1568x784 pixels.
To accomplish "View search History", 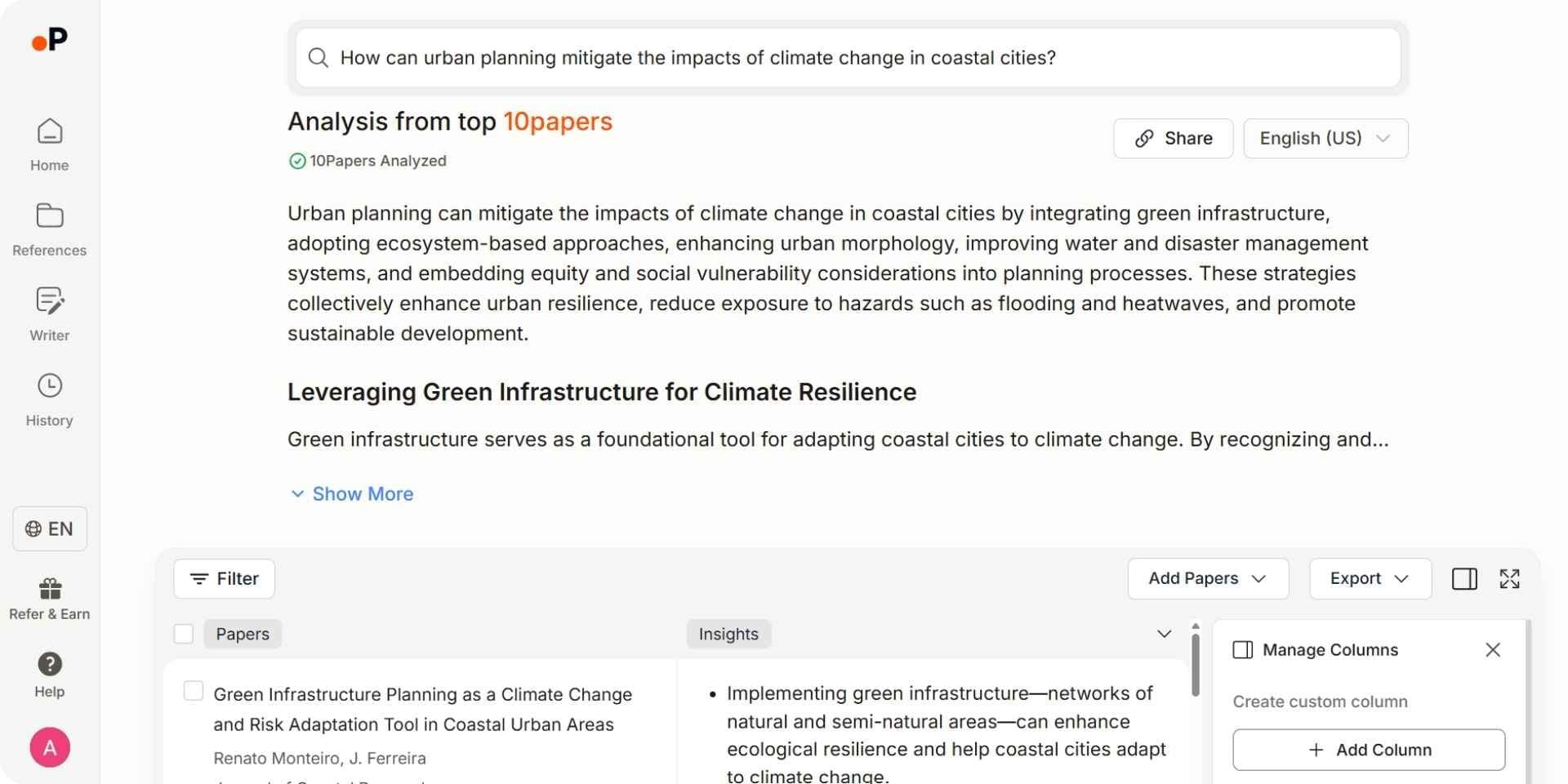I will 50,399.
